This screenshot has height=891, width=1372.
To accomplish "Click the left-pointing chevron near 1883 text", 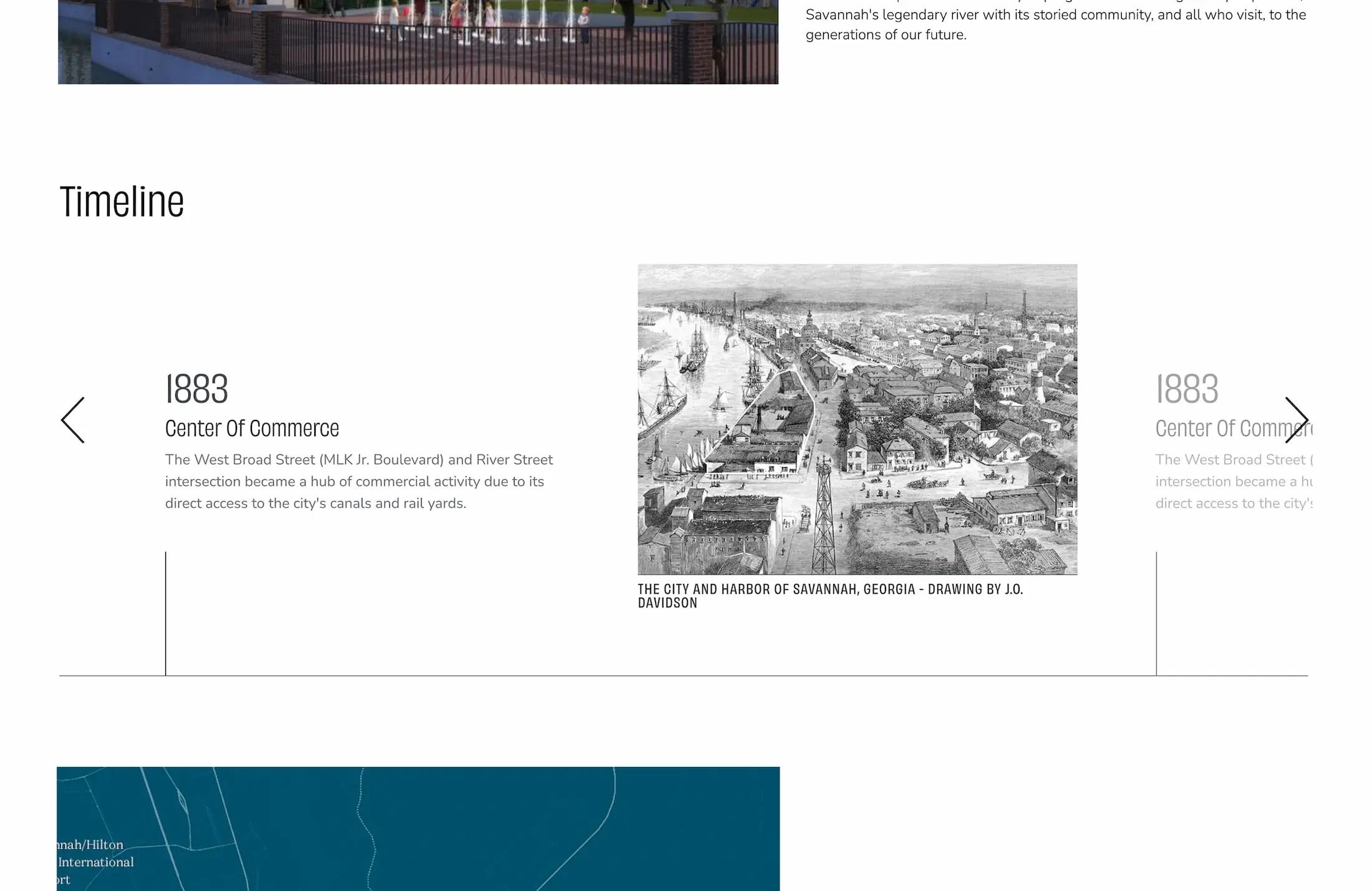I will pyautogui.click(x=73, y=419).
